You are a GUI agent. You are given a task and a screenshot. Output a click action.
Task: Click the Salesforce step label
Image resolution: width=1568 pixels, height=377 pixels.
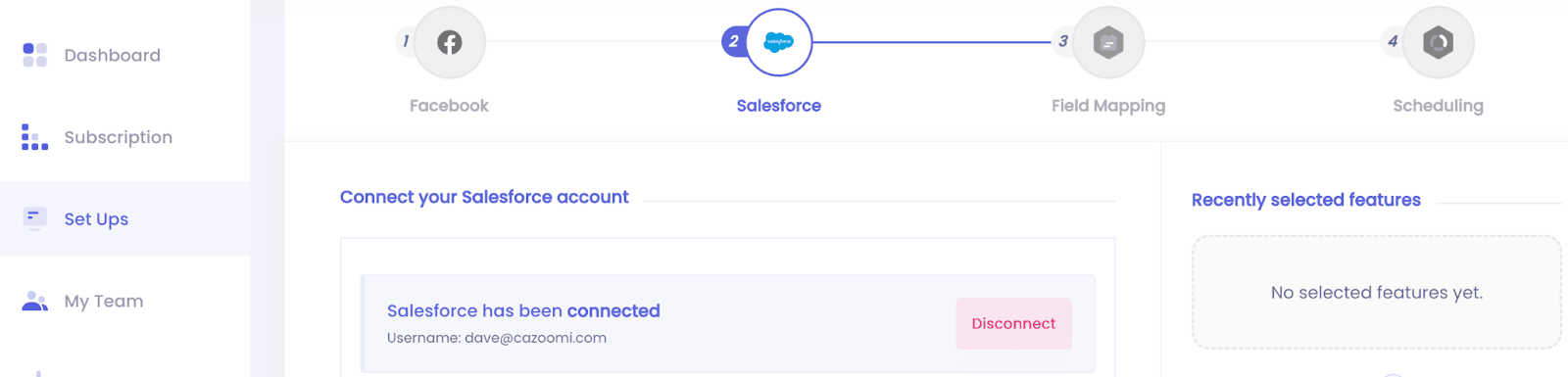[779, 106]
